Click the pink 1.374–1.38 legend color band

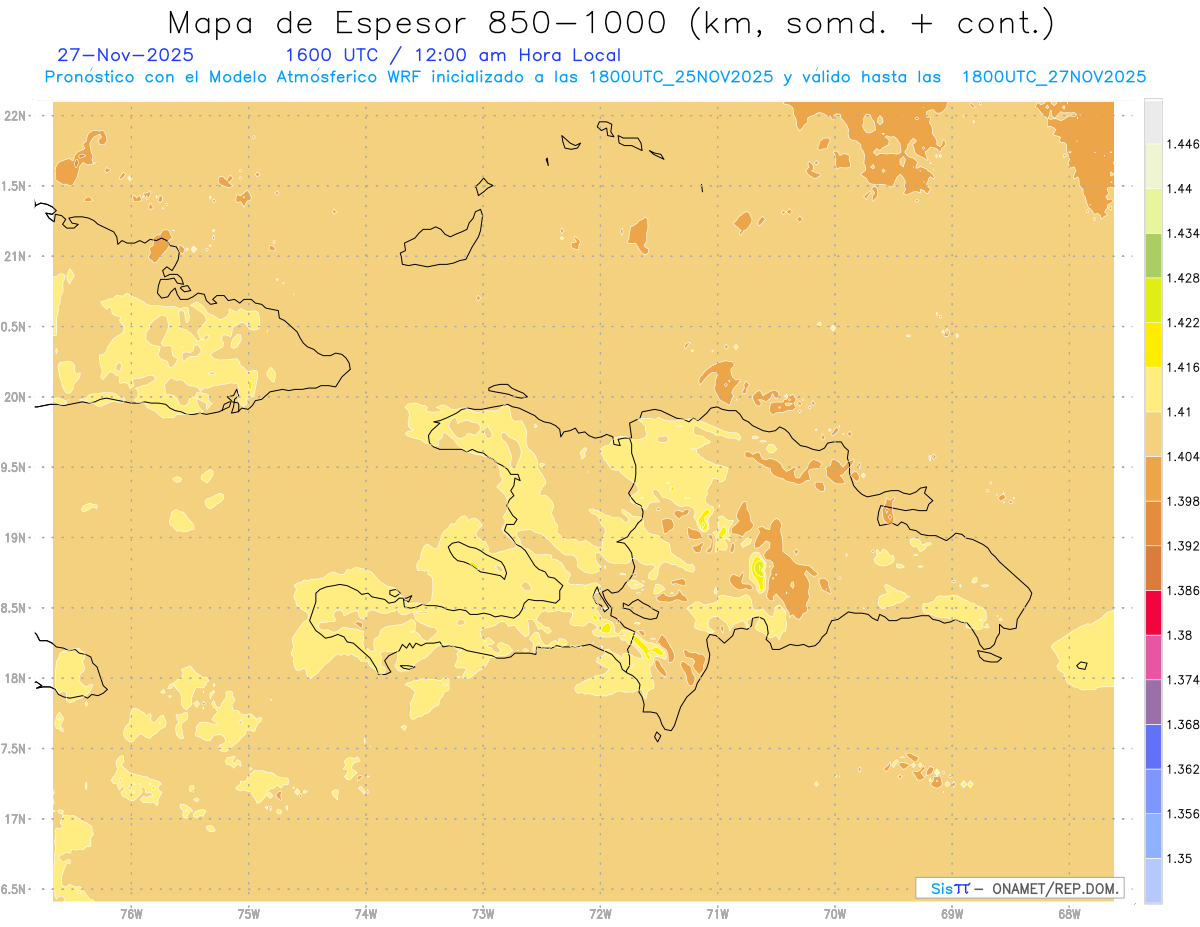(x=1153, y=657)
